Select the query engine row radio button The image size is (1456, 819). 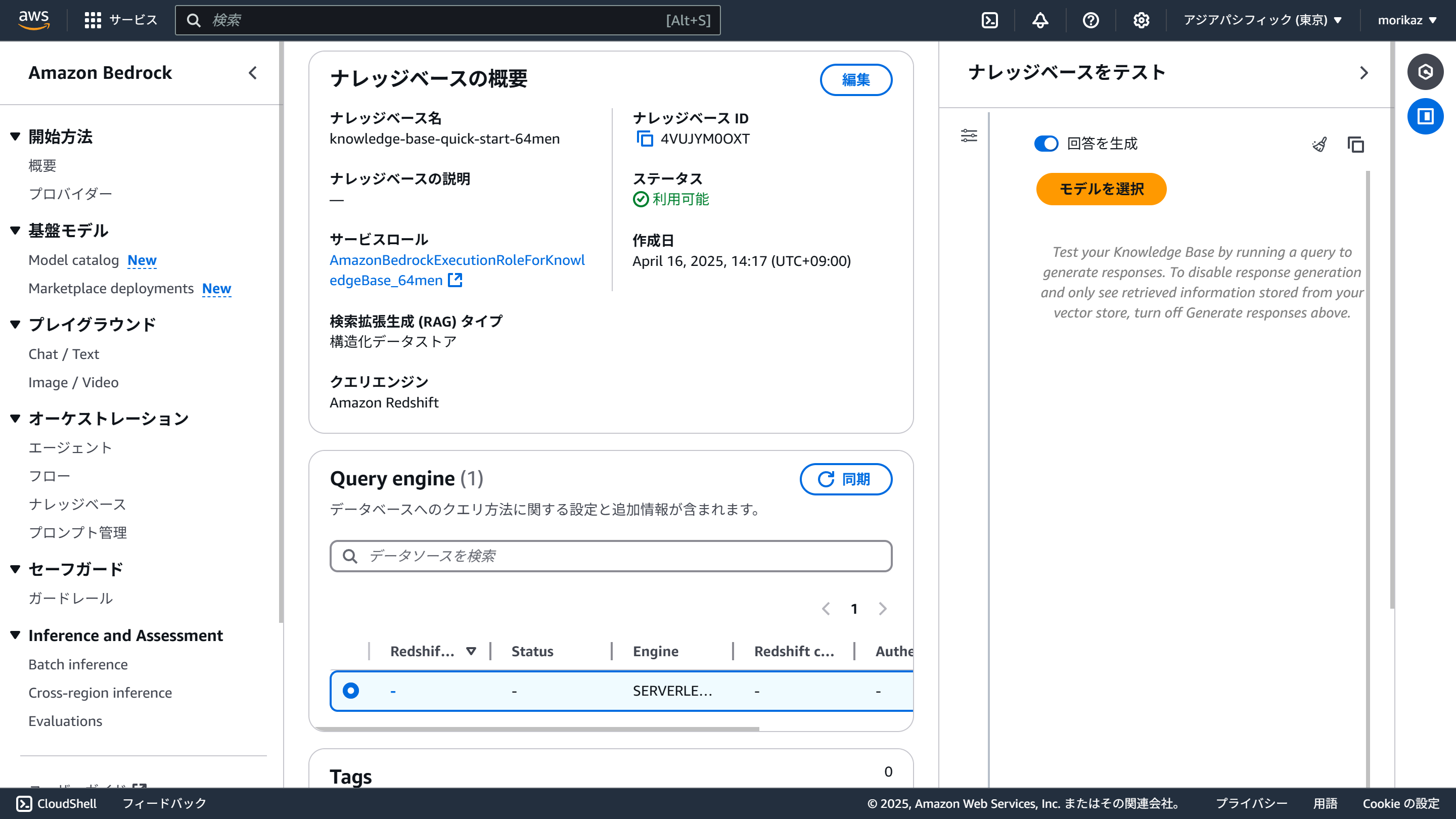pos(350,691)
